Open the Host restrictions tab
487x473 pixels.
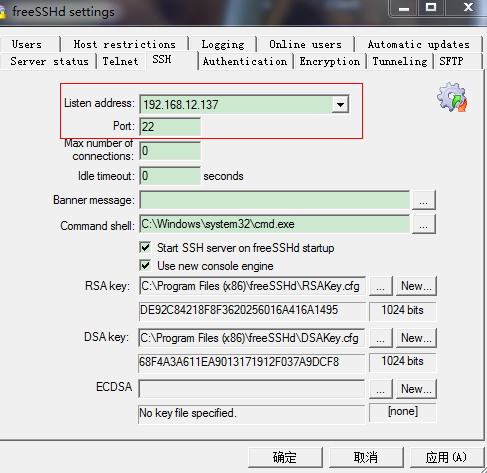(x=125, y=44)
